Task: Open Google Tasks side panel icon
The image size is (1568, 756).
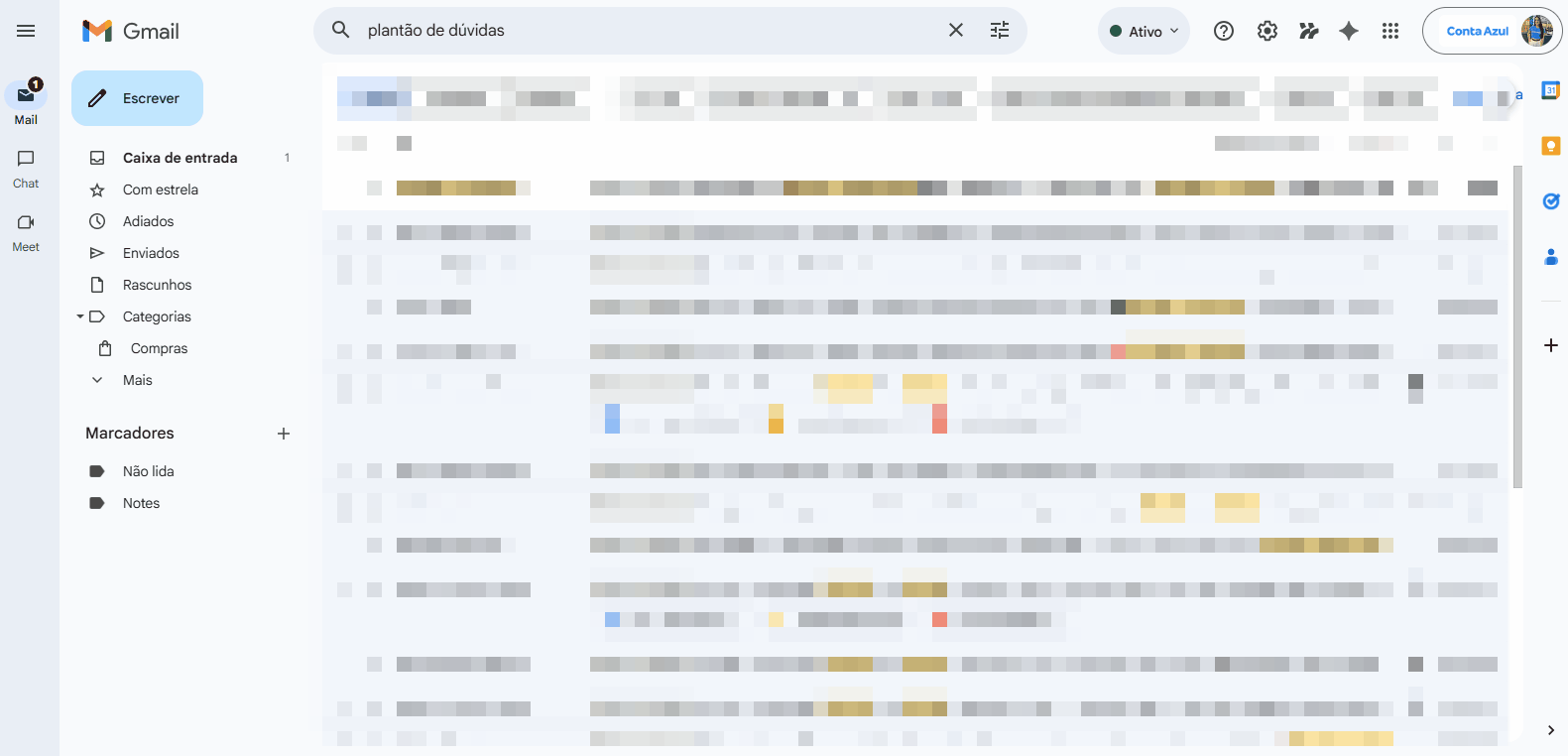Action: click(1551, 201)
